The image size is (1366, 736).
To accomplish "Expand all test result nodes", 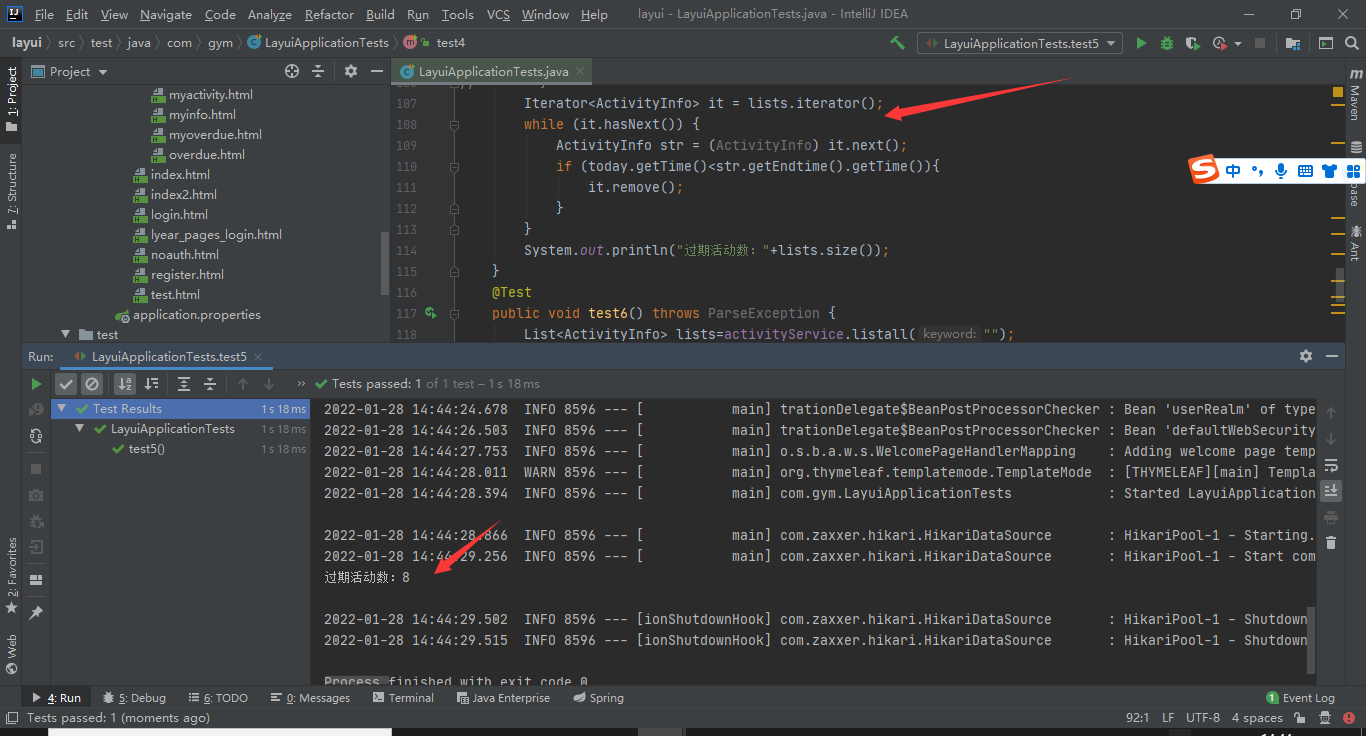I will (184, 383).
